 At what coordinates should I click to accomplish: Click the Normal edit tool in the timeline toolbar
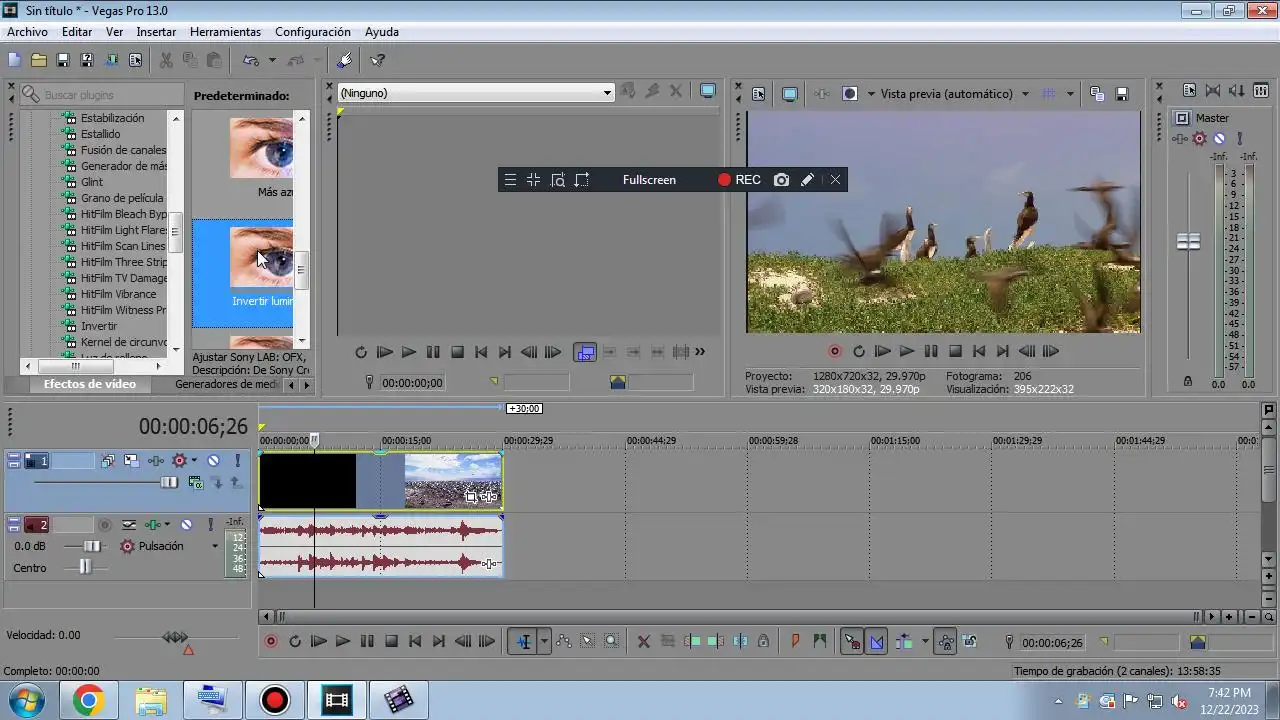[523, 642]
